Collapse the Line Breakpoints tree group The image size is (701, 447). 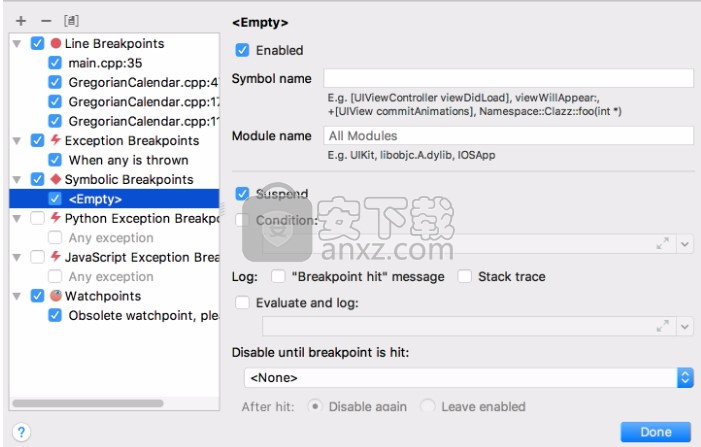[x=17, y=44]
